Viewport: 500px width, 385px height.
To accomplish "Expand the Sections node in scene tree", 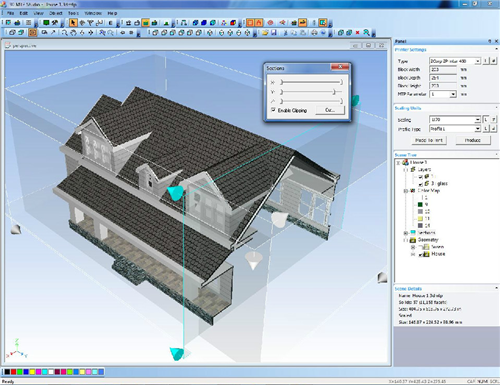I will click(x=406, y=233).
